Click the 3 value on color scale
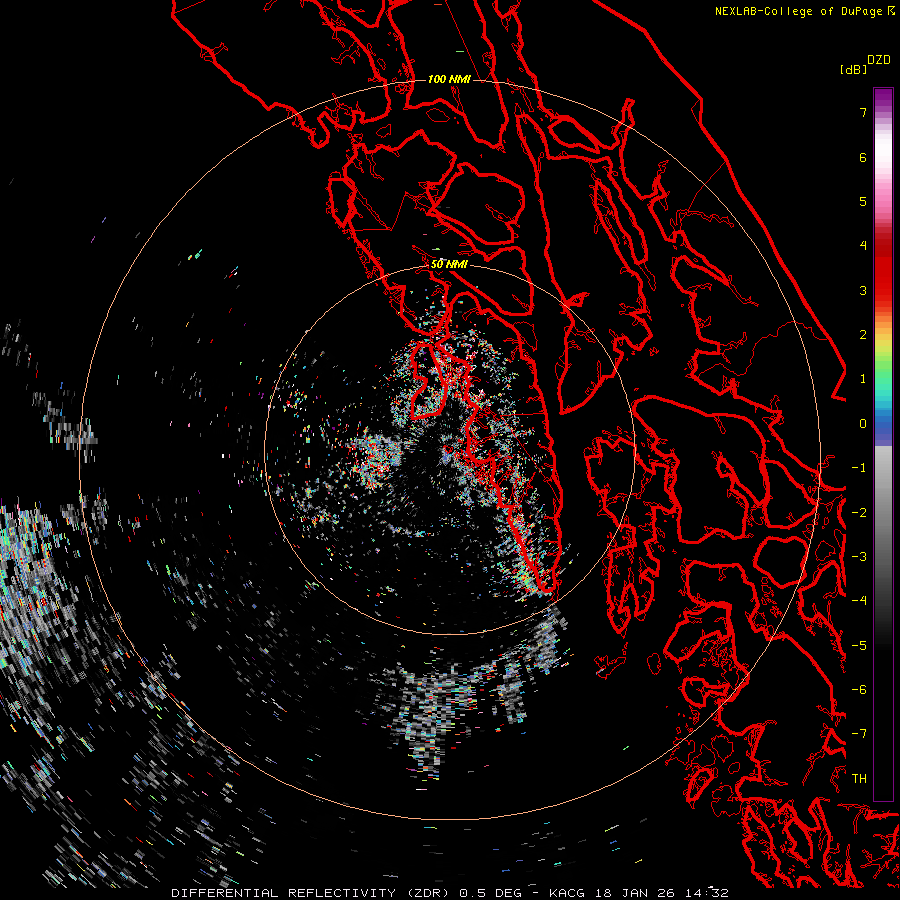The image size is (900, 900). point(863,290)
